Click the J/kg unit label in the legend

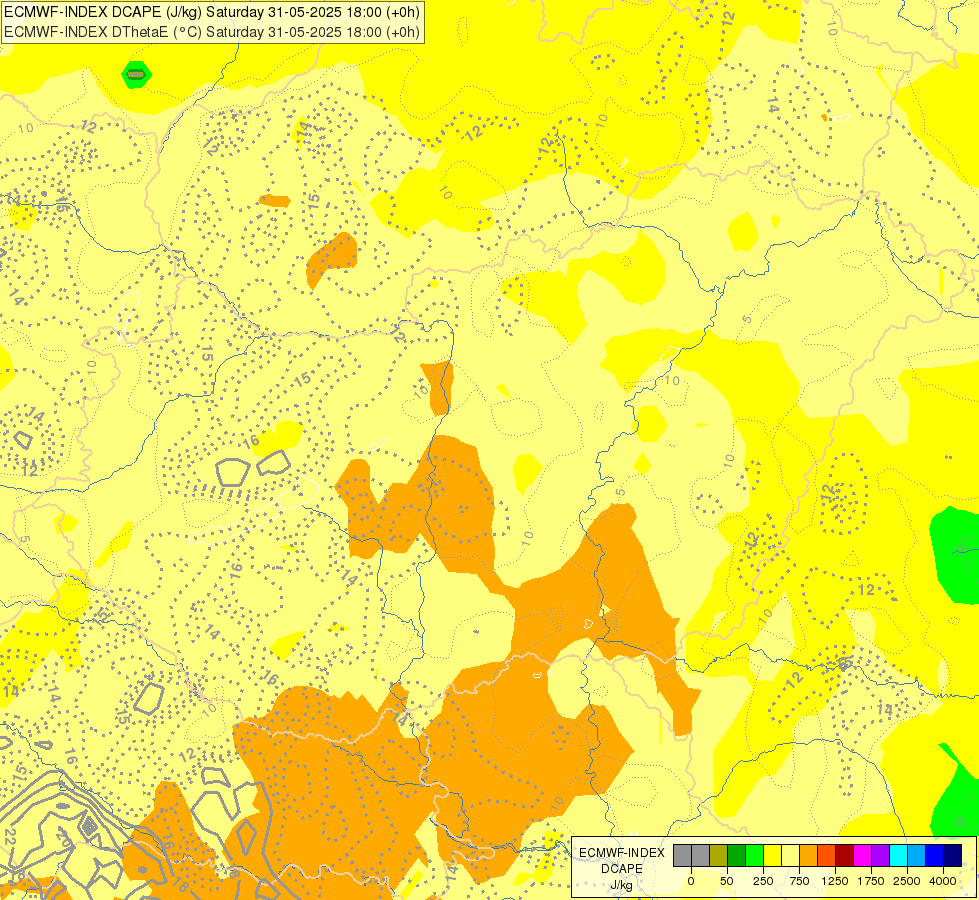[622, 885]
